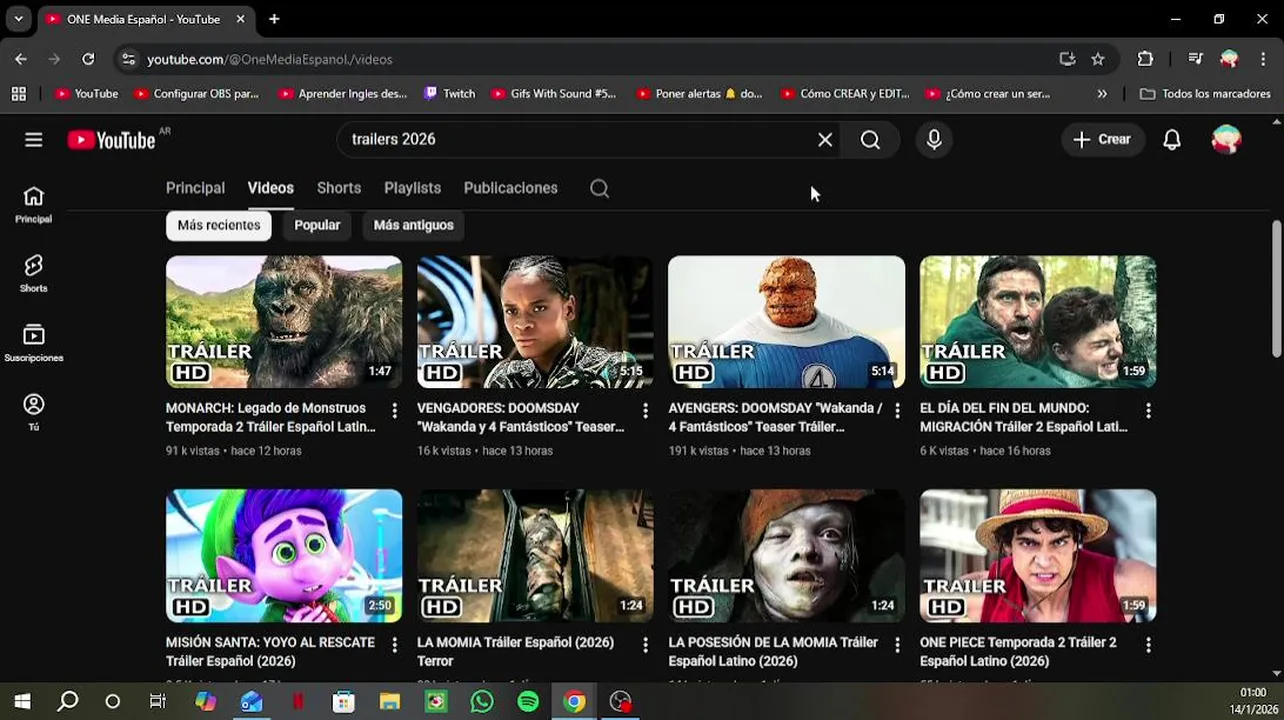The width and height of the screenshot is (1284, 720).
Task: Open options for the MONARCH trailer video
Action: (394, 410)
